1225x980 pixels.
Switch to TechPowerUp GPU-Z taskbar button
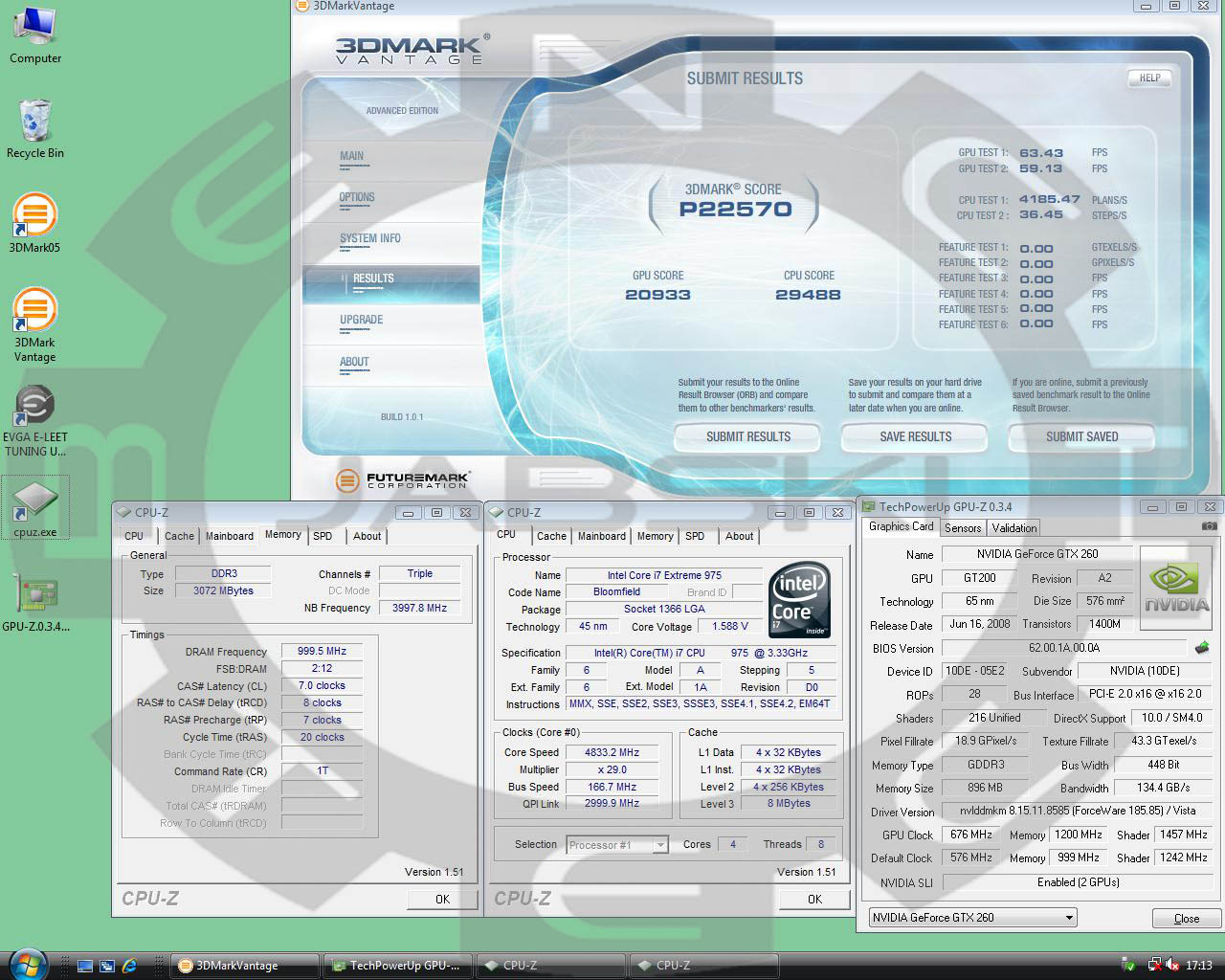click(x=398, y=966)
